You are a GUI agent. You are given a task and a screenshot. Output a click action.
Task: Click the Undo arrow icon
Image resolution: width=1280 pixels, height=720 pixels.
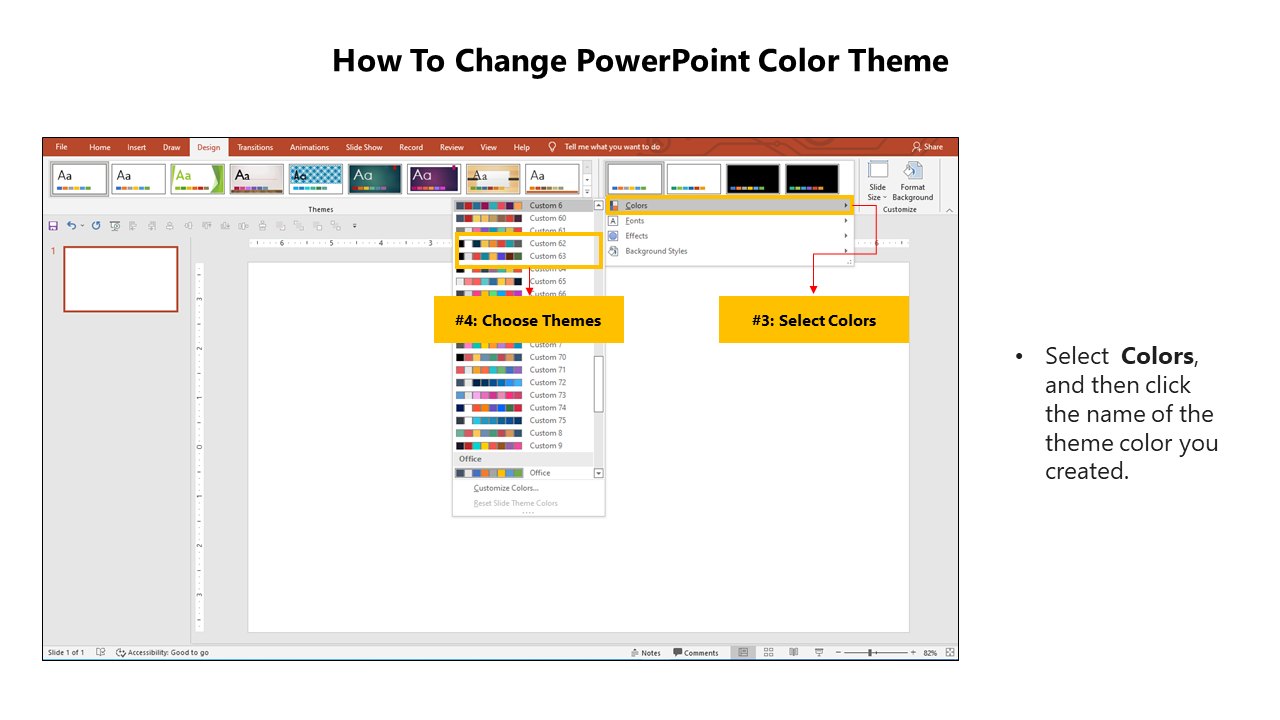click(71, 226)
